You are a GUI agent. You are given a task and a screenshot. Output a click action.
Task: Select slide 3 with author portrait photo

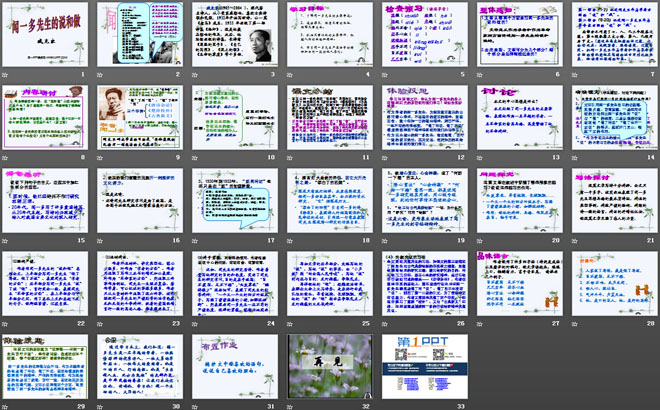tap(235, 35)
